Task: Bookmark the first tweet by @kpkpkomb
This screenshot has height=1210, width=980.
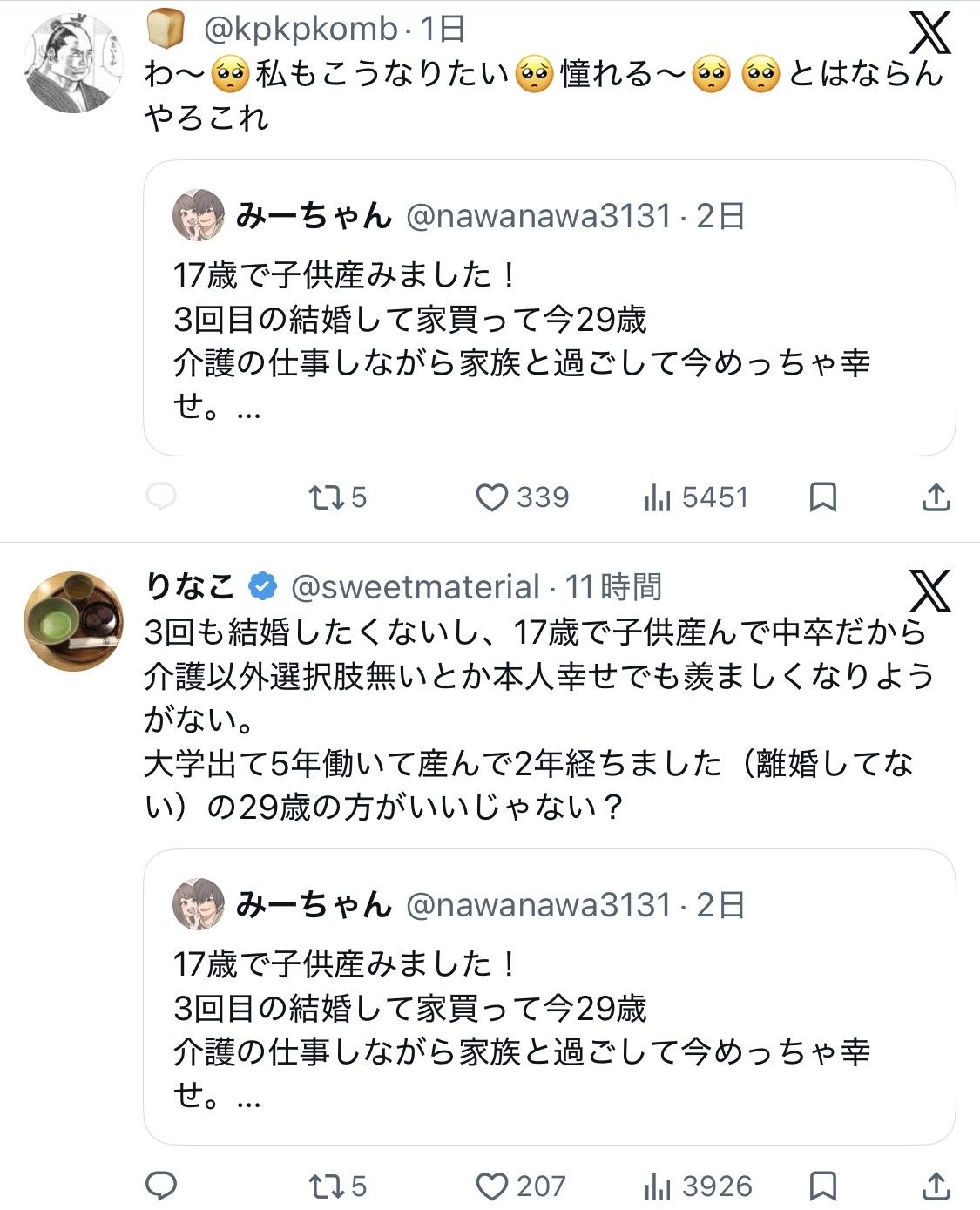Action: (823, 497)
